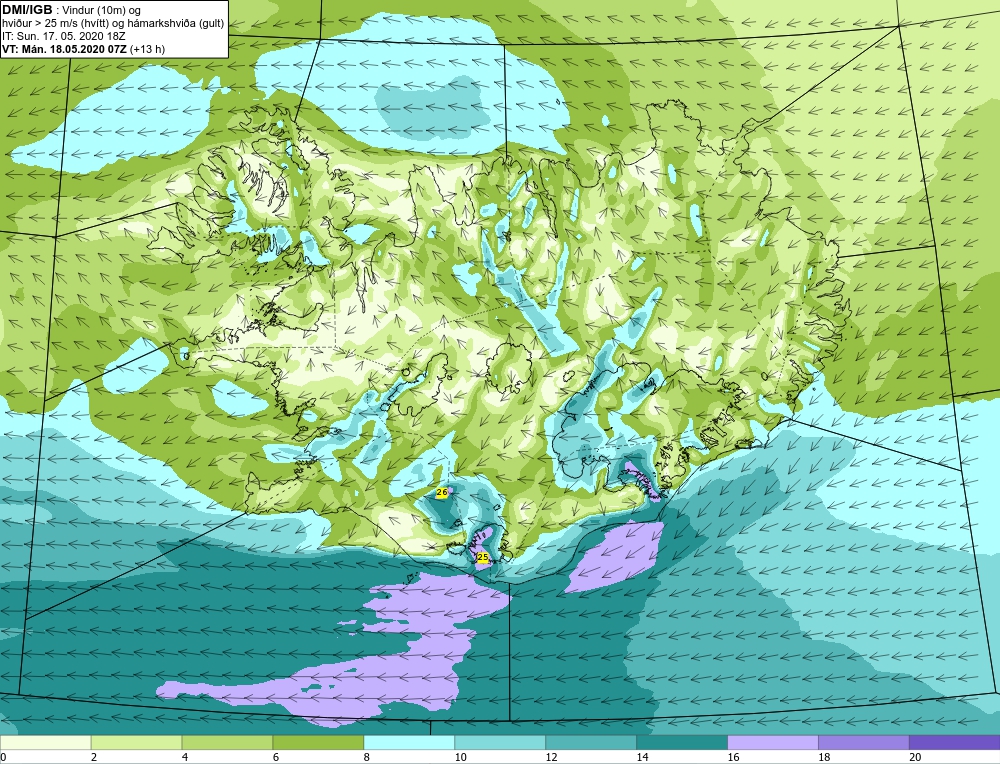
Task: Click the legend scale number "16"
Action: click(x=733, y=757)
